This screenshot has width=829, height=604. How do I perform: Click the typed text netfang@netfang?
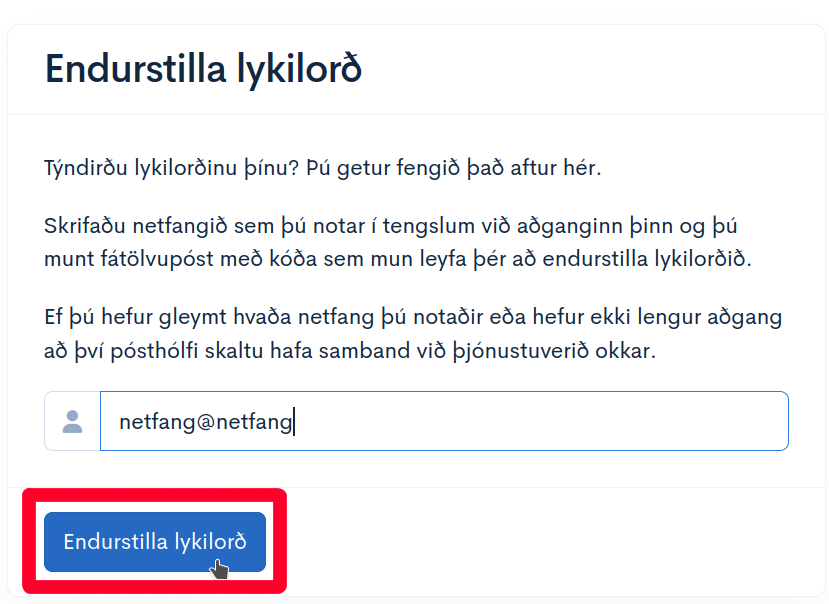205,422
